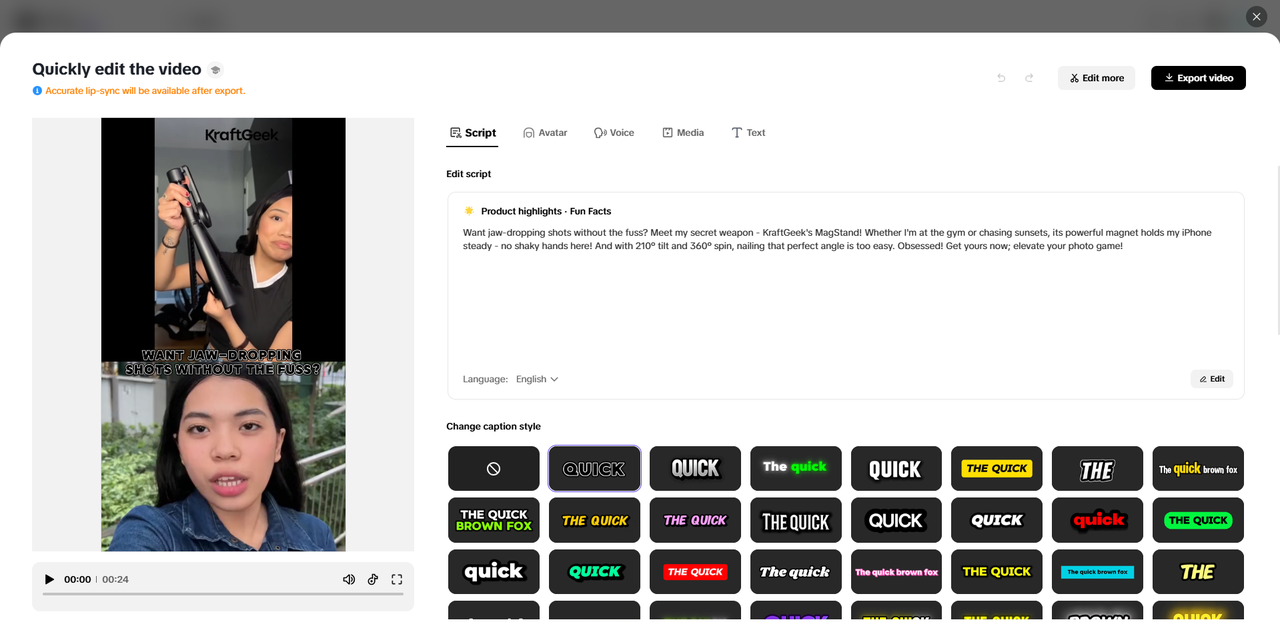This screenshot has width=1280, height=624.
Task: Select the Text tool icon
Action: click(x=737, y=132)
